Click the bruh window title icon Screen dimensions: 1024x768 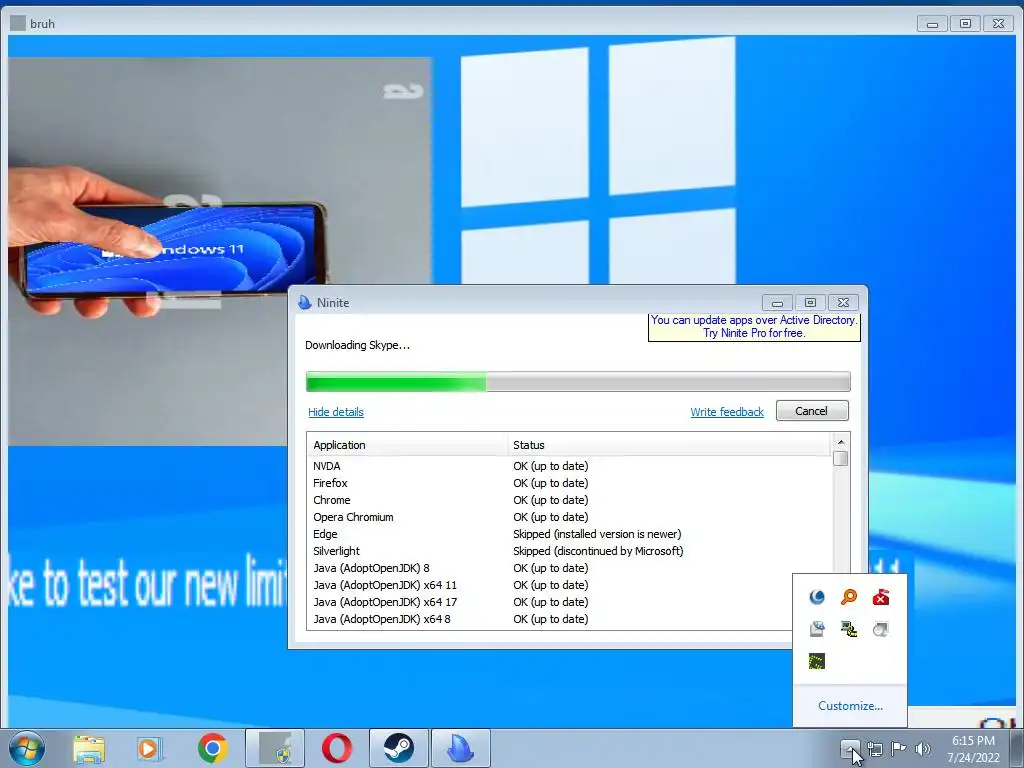click(18, 24)
